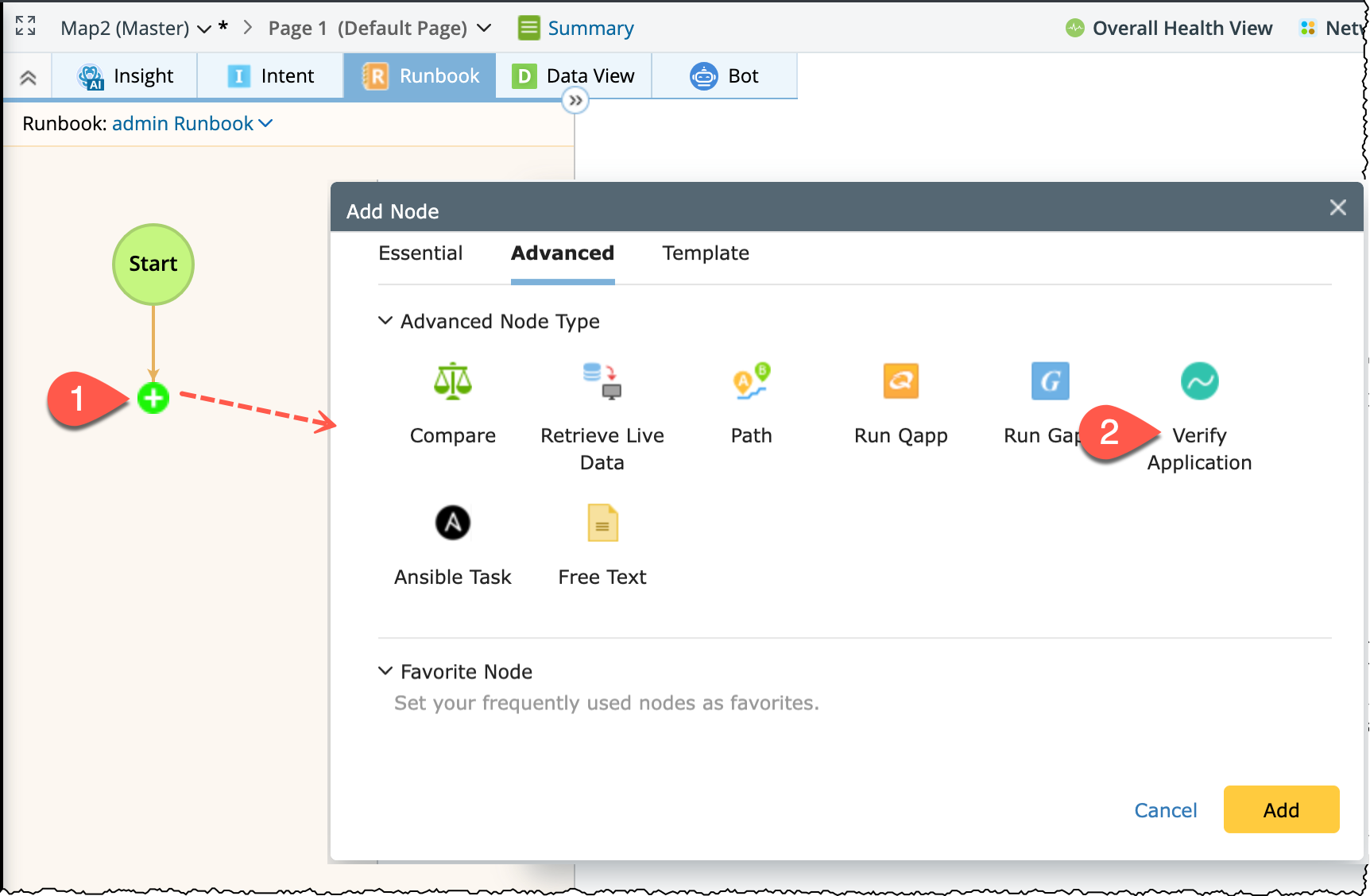Collapse the Advanced Node Type section

(x=385, y=321)
